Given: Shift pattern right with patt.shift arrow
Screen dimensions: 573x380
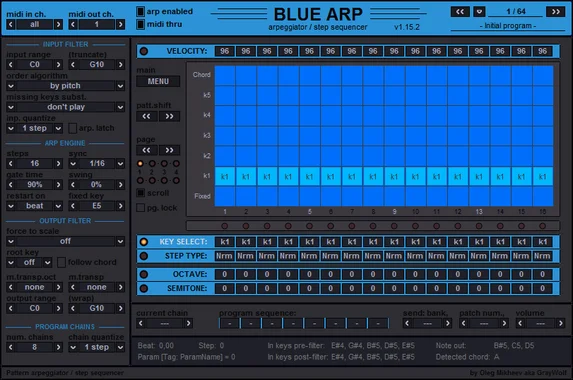Looking at the screenshot, I should (x=169, y=117).
